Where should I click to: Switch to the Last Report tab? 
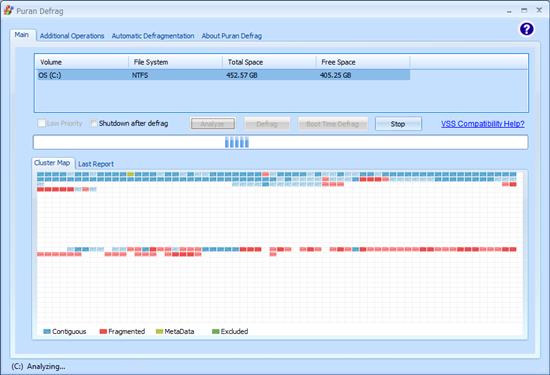pyautogui.click(x=96, y=164)
